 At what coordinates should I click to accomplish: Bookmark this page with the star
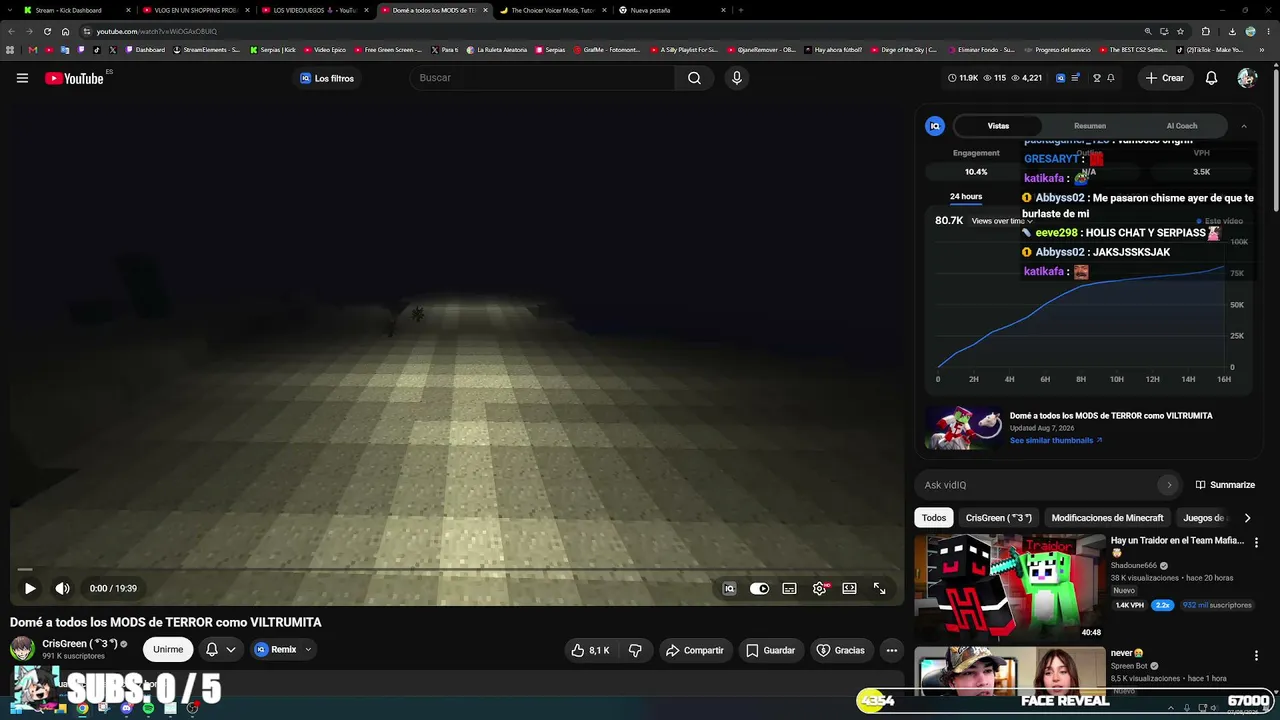point(1180,31)
